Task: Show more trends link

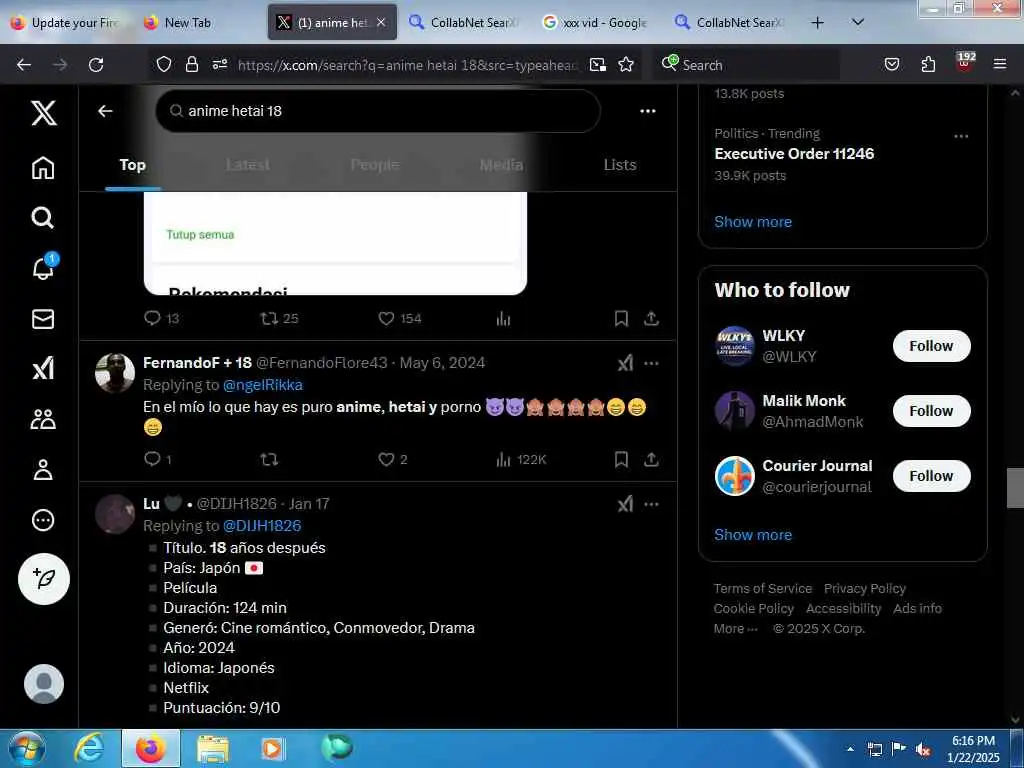Action: tap(753, 222)
